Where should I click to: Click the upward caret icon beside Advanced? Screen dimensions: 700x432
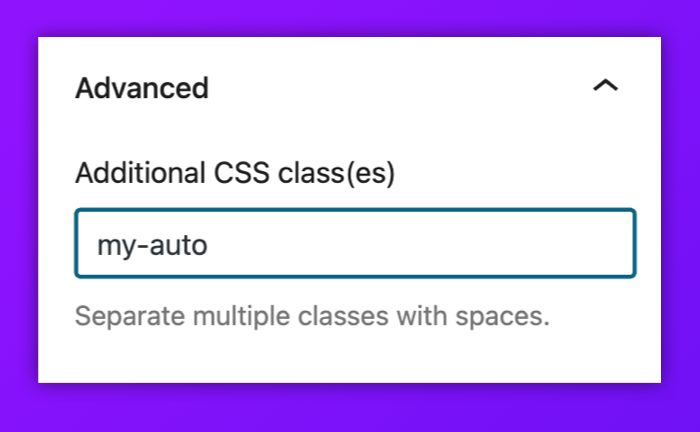click(605, 85)
